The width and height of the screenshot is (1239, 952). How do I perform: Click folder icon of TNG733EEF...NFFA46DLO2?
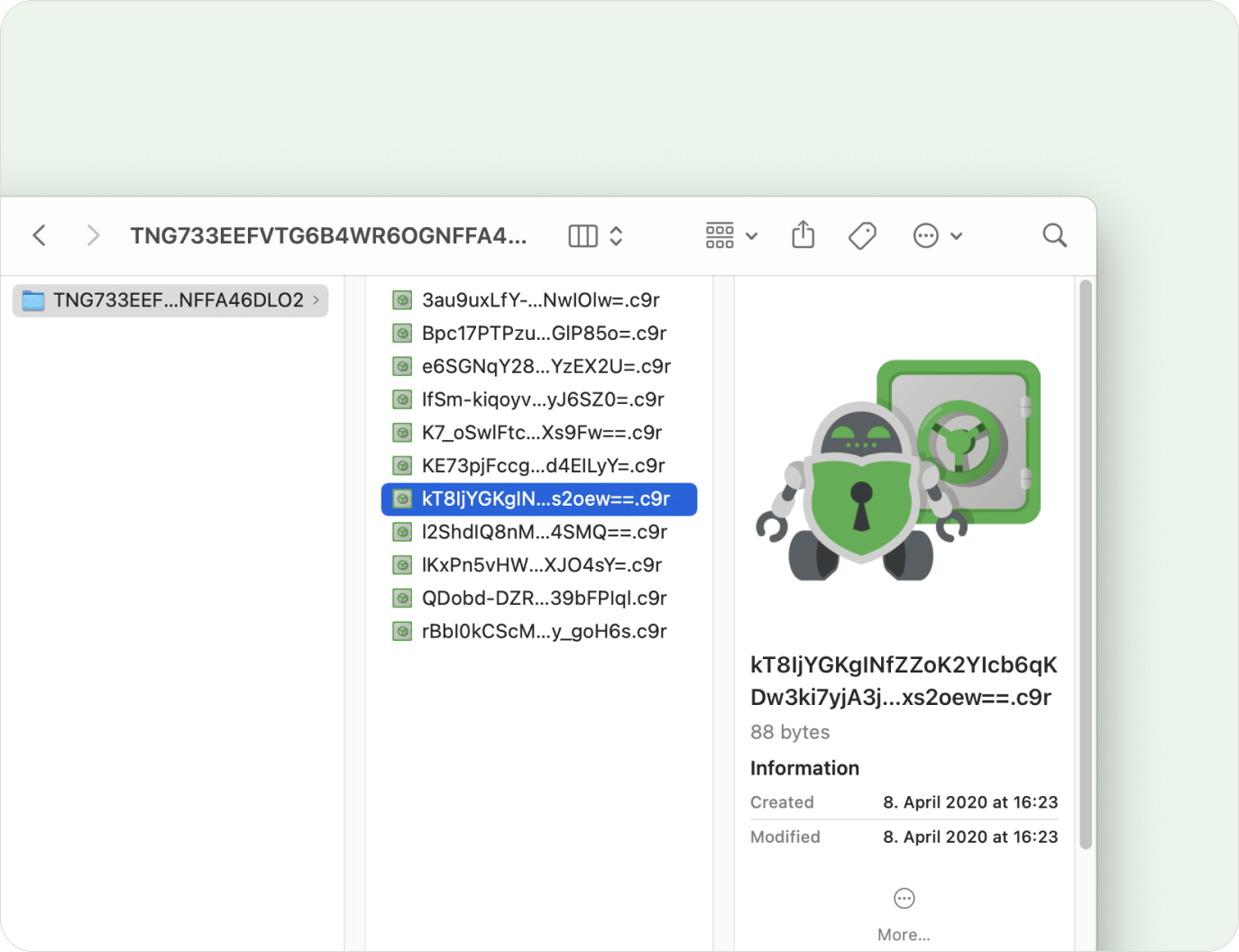point(33,300)
